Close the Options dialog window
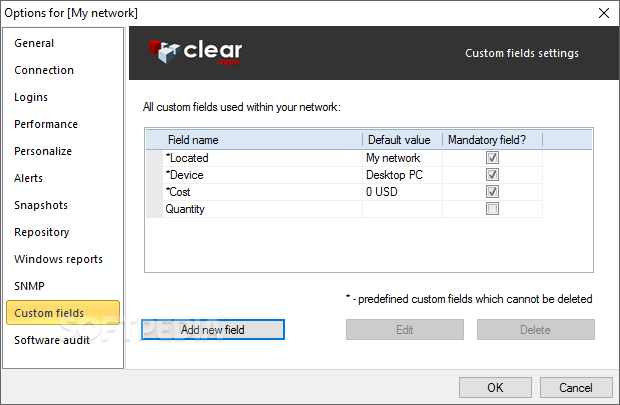 (603, 13)
